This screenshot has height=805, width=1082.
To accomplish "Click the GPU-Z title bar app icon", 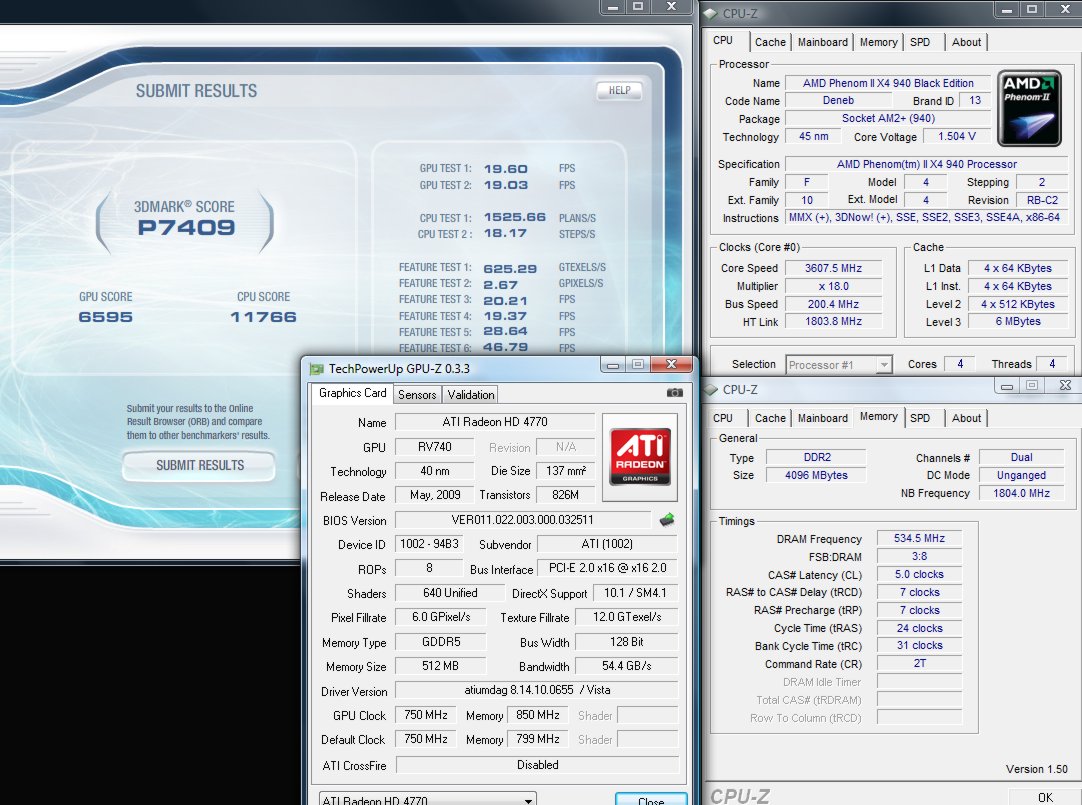I will point(317,368).
